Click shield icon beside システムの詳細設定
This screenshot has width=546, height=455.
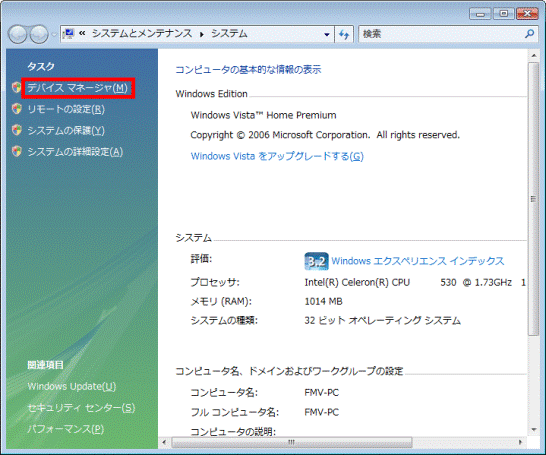point(16,151)
